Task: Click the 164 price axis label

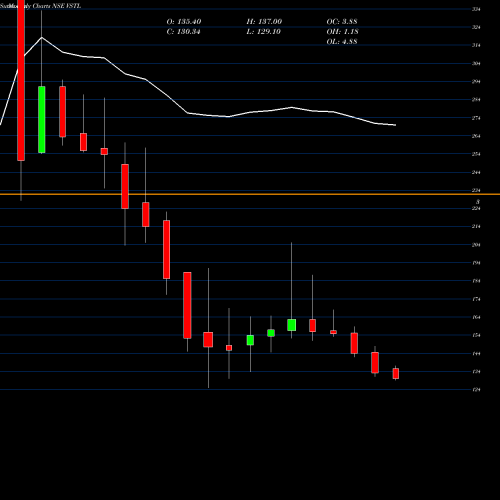Action: click(x=476, y=317)
